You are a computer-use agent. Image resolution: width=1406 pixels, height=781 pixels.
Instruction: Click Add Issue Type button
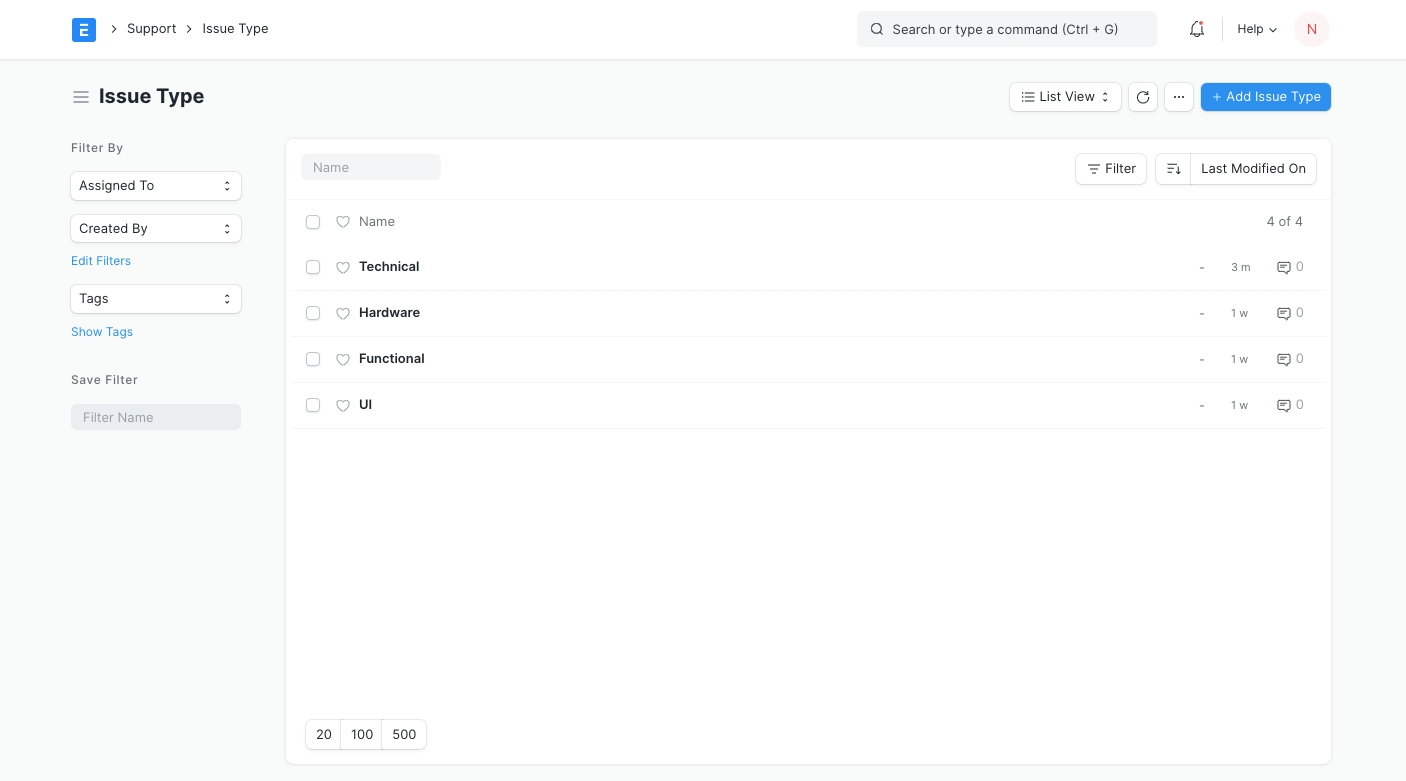[1265, 97]
